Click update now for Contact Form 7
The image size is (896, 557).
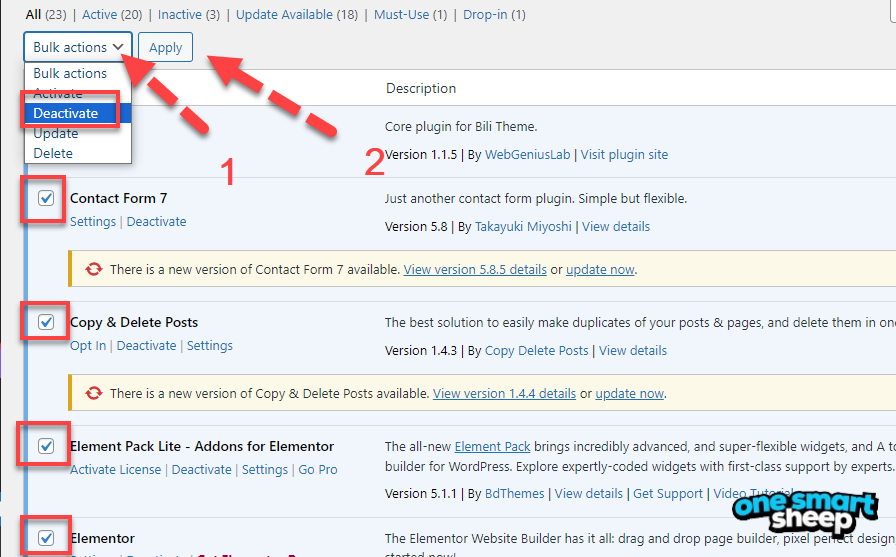click(600, 270)
